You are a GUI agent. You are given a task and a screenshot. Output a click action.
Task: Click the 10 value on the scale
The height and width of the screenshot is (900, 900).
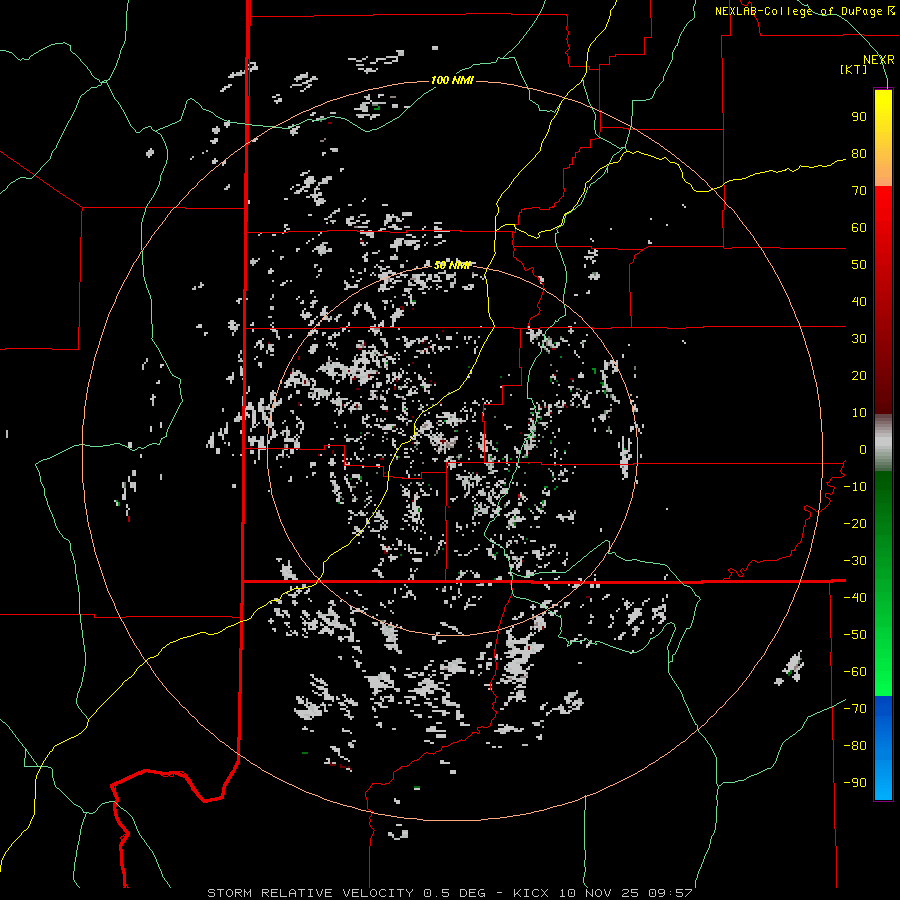[859, 413]
